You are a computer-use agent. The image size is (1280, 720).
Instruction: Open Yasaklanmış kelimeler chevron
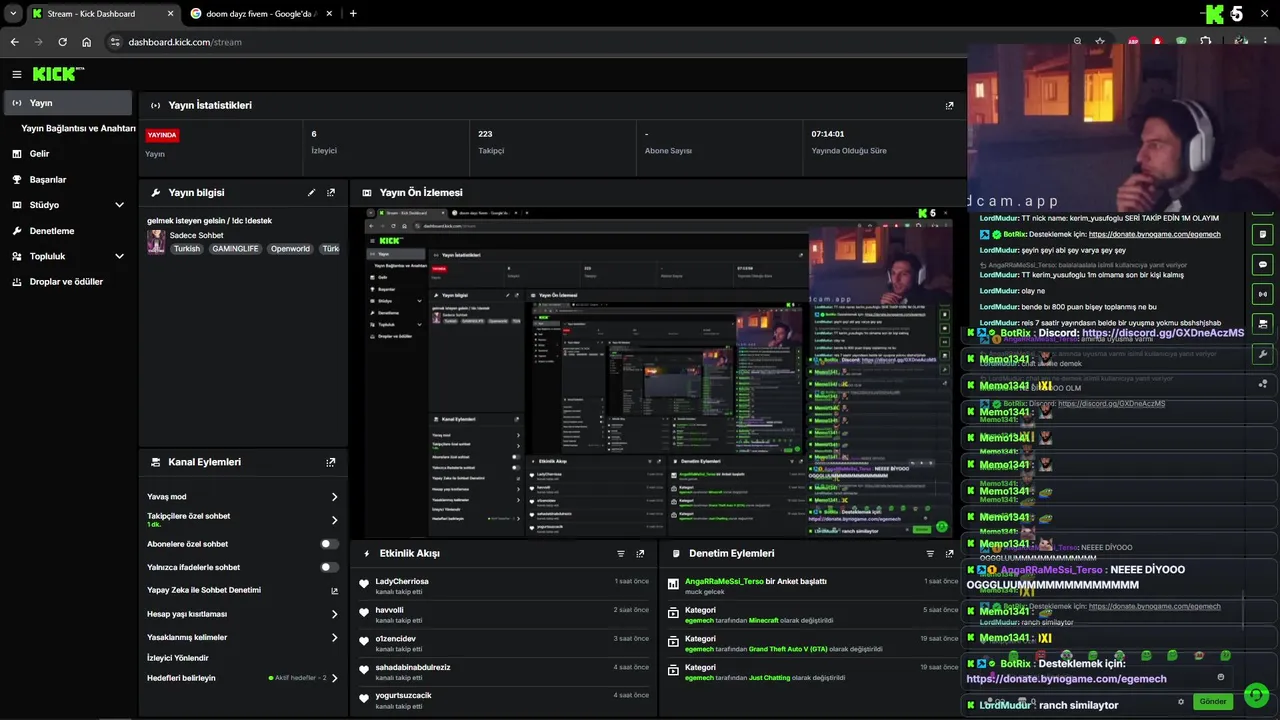pos(334,637)
